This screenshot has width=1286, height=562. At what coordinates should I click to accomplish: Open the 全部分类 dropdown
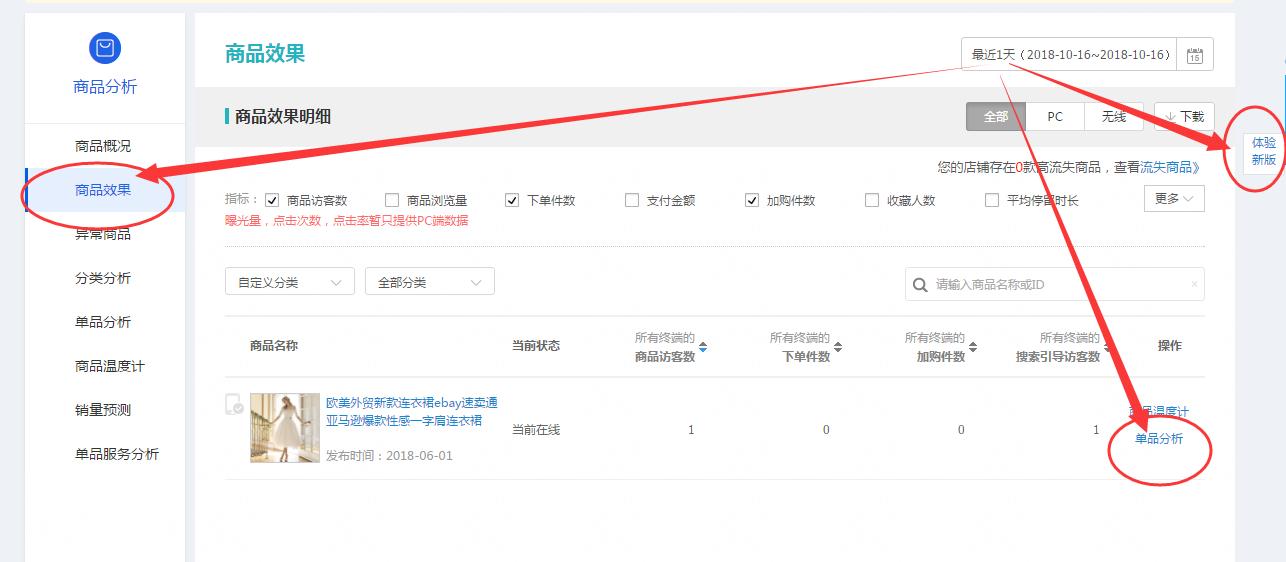tap(430, 282)
